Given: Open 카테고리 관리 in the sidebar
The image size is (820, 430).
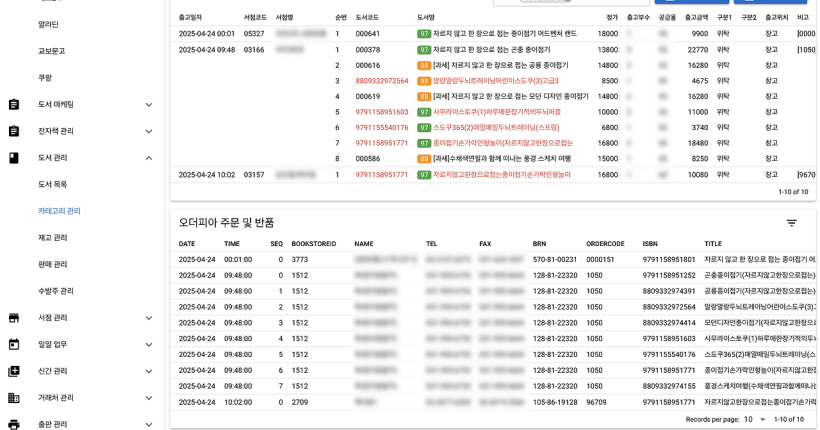Looking at the screenshot, I should [x=59, y=211].
